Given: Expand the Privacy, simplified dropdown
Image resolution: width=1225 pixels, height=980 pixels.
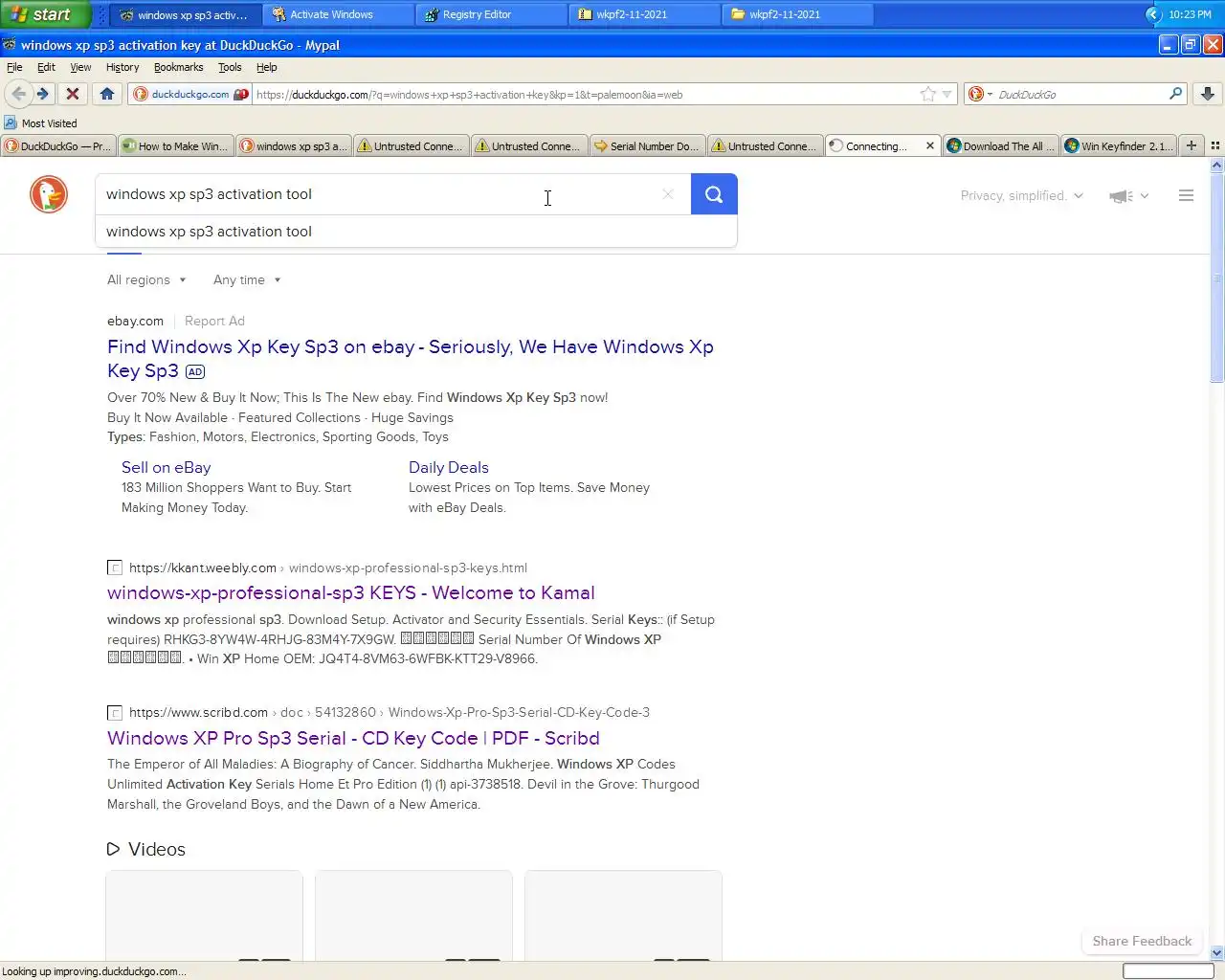Looking at the screenshot, I should click(x=1021, y=195).
